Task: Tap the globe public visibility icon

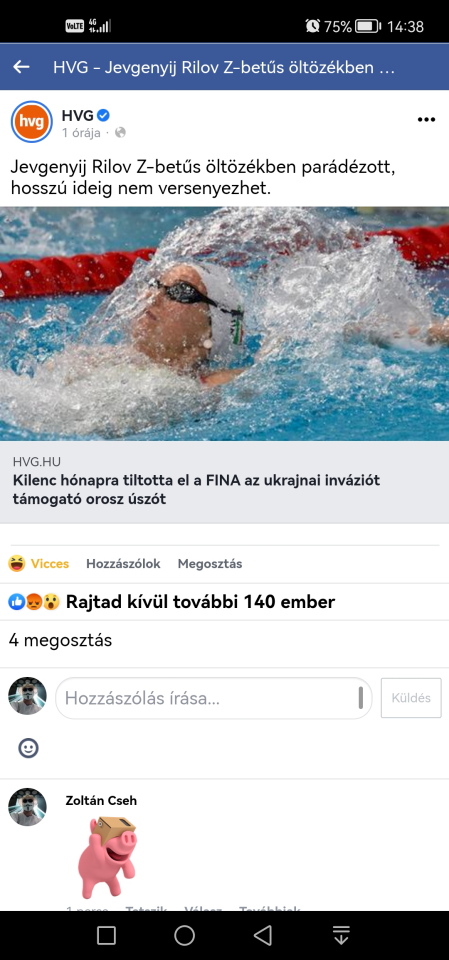Action: point(120,132)
